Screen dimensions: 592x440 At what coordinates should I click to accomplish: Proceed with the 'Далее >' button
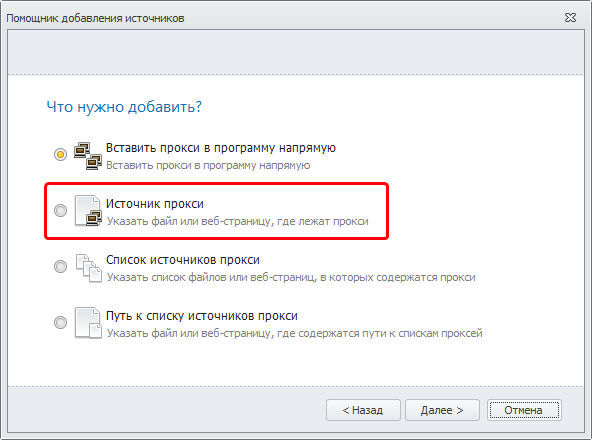[442, 410]
